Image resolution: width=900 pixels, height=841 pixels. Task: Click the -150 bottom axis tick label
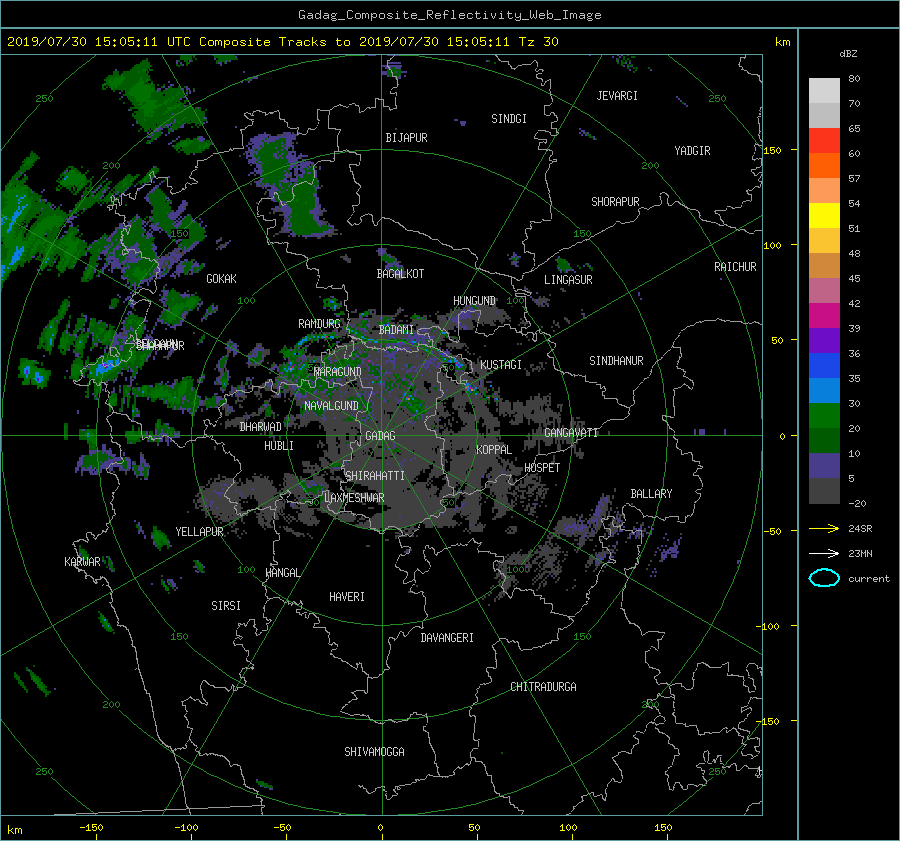tap(91, 828)
